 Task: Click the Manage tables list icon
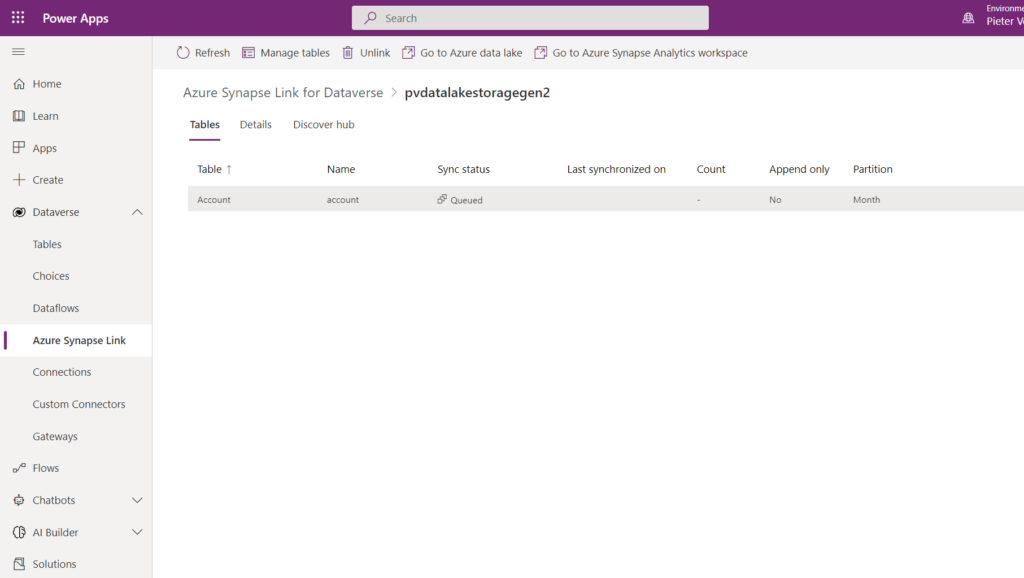click(x=248, y=52)
